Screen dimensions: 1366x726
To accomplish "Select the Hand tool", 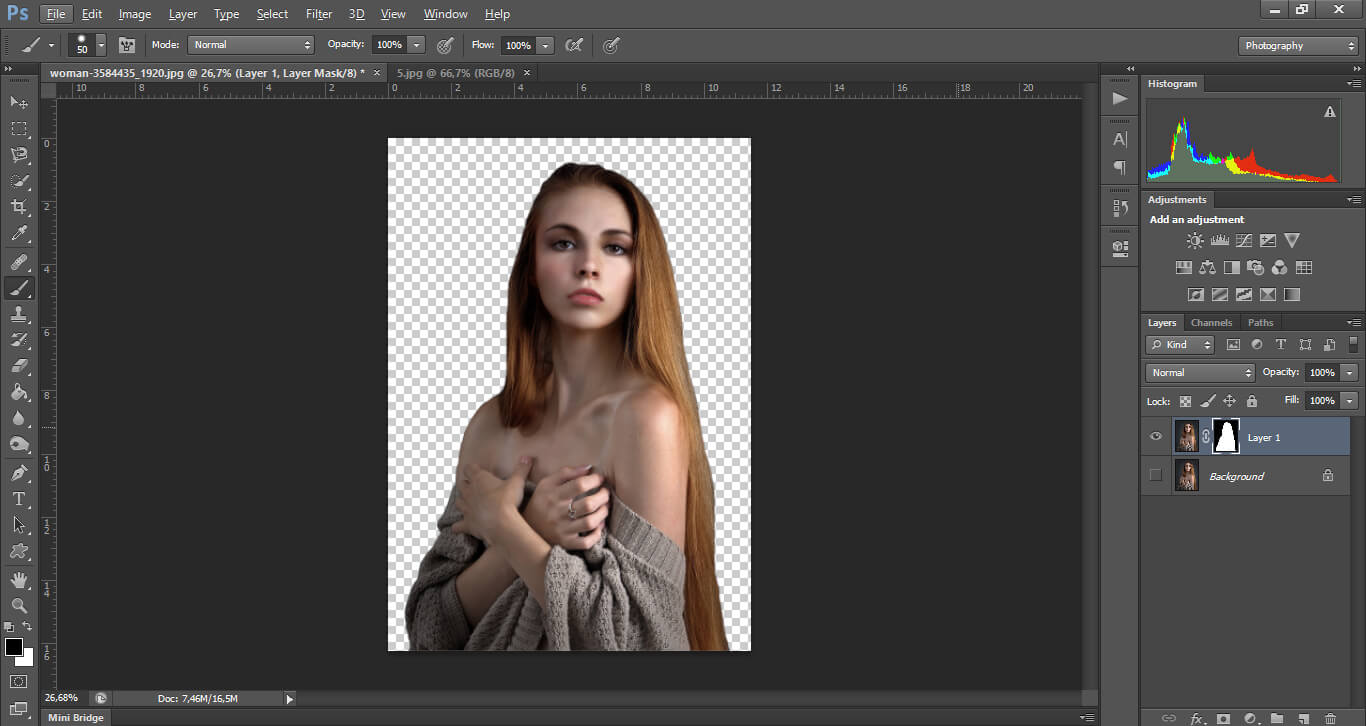I will [19, 580].
